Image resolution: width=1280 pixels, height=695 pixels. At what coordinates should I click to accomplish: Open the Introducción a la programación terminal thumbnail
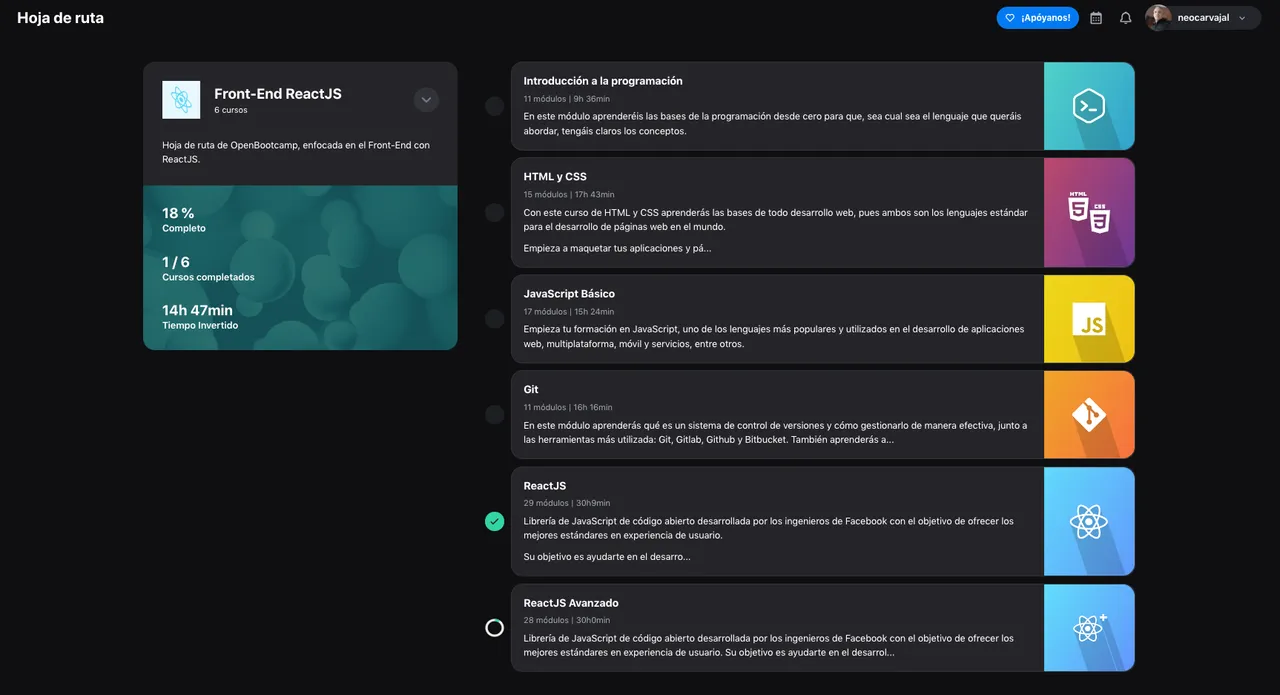(1089, 106)
